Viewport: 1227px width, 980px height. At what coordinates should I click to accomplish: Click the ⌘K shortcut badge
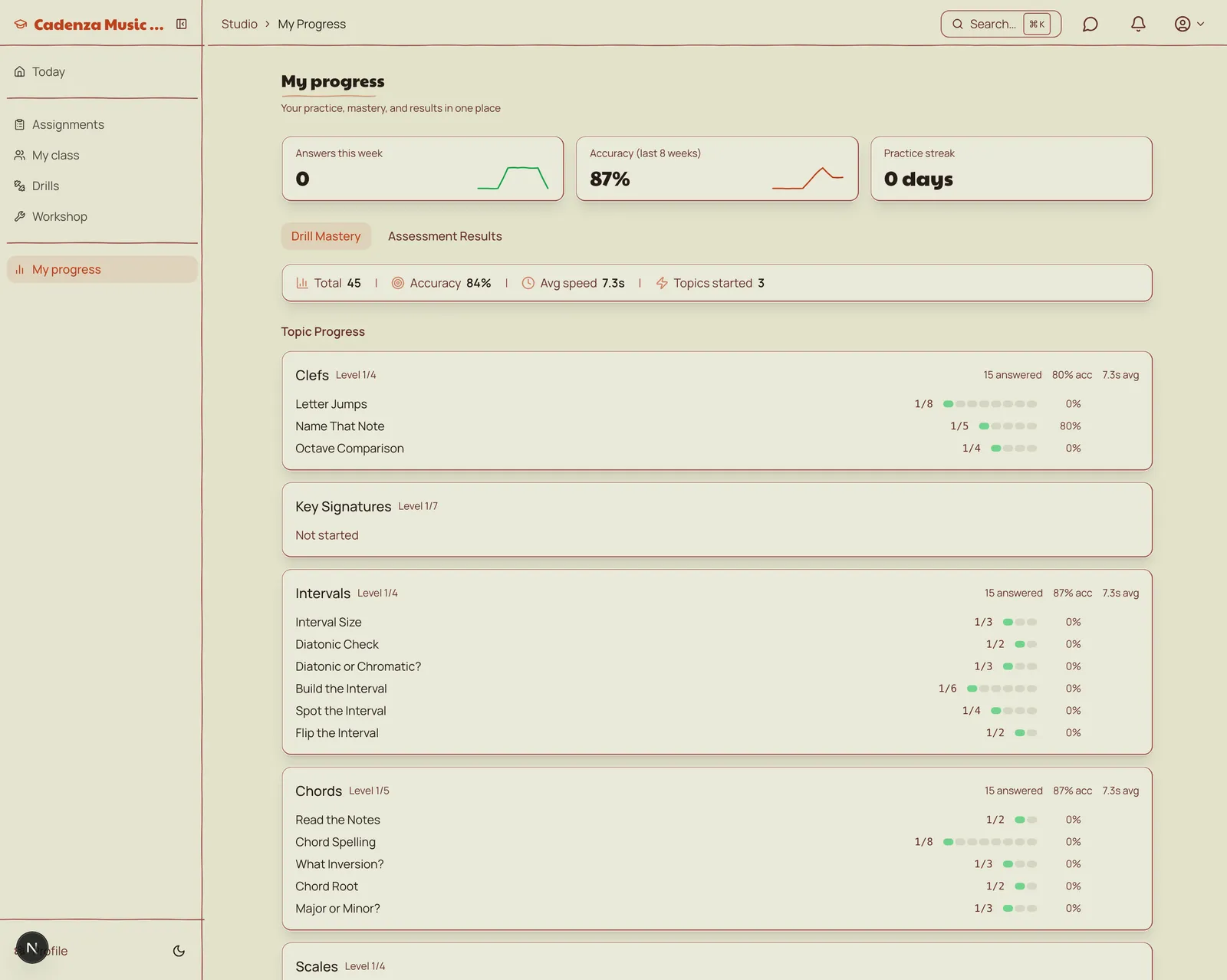click(1037, 24)
